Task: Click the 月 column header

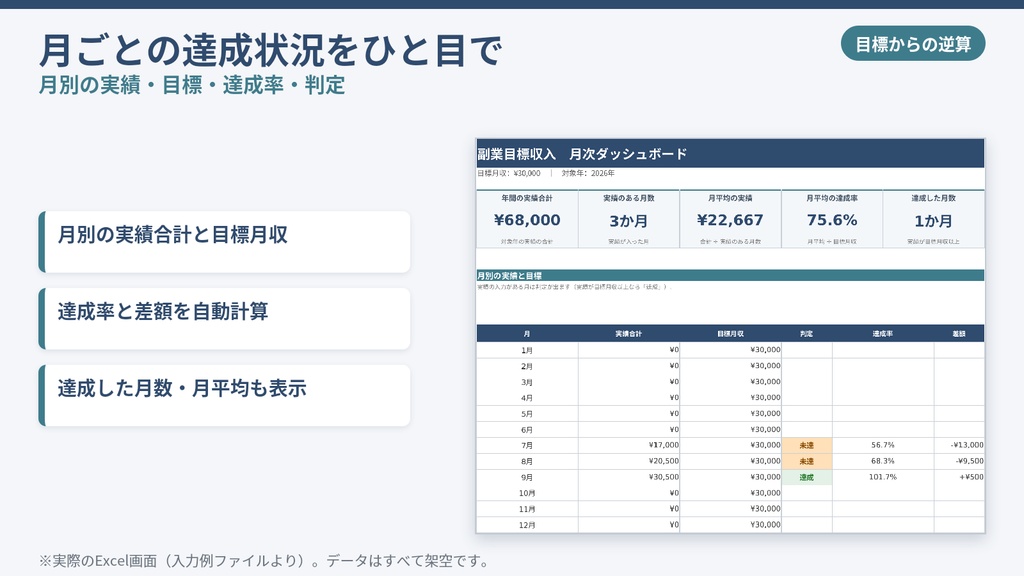Action: [x=527, y=334]
